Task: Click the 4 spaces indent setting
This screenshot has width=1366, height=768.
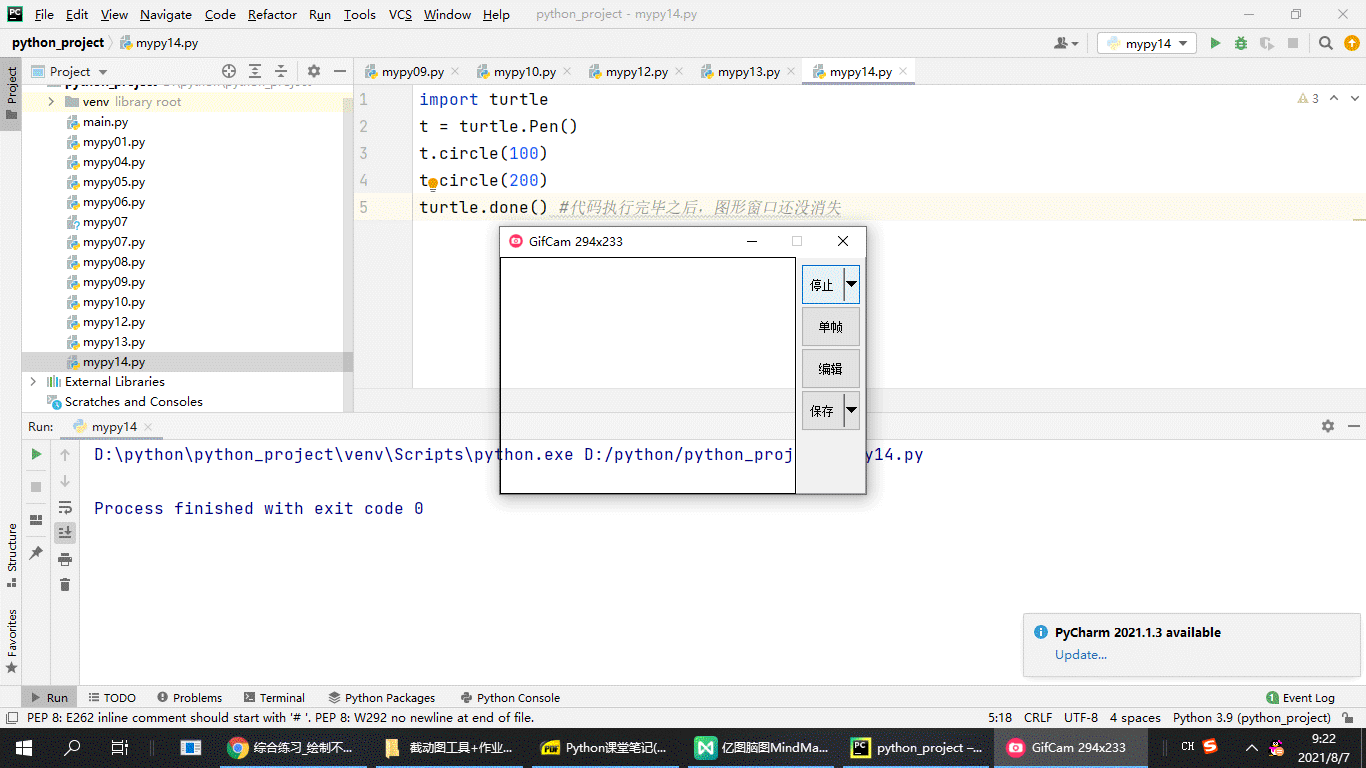Action: 1135,717
